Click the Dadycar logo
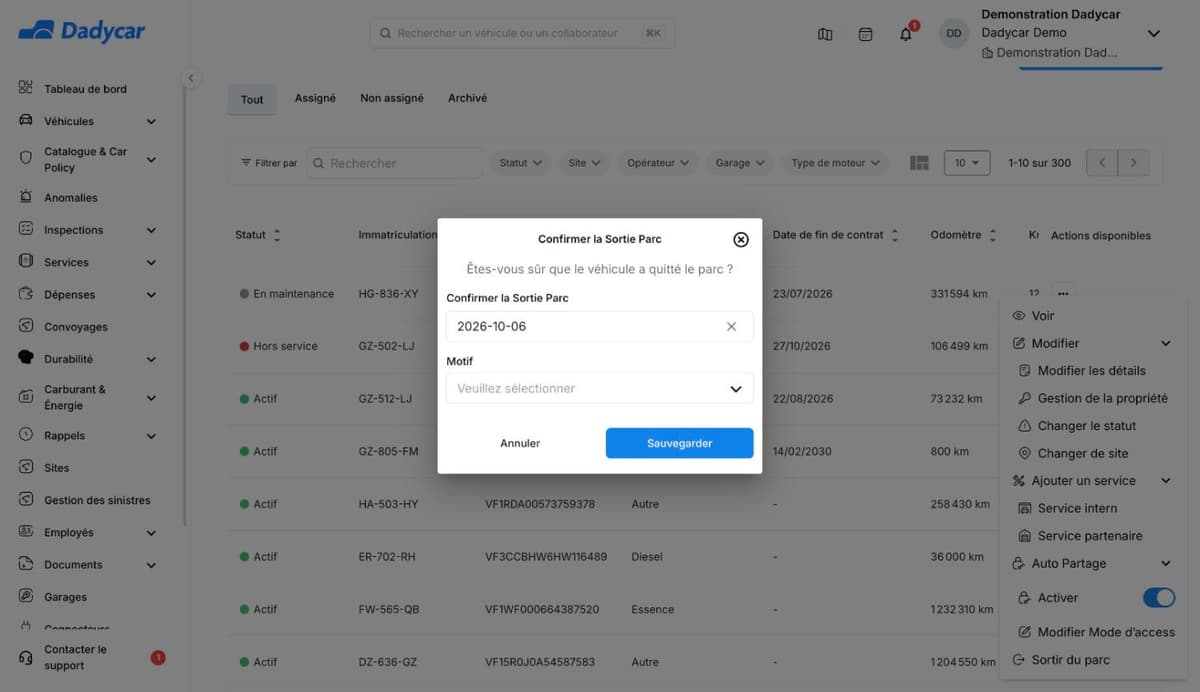1200x692 pixels. pyautogui.click(x=82, y=31)
